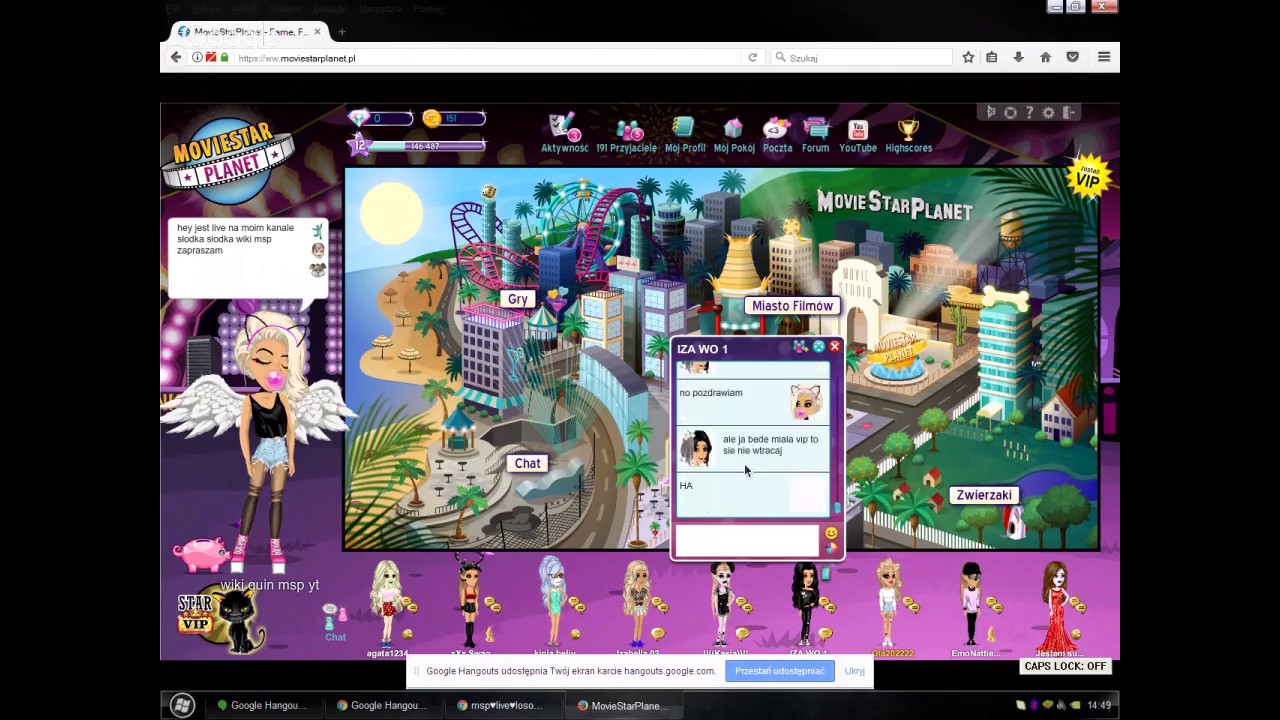Open the game settings gear icon
Screen dimensions: 1280x720
1049,112
